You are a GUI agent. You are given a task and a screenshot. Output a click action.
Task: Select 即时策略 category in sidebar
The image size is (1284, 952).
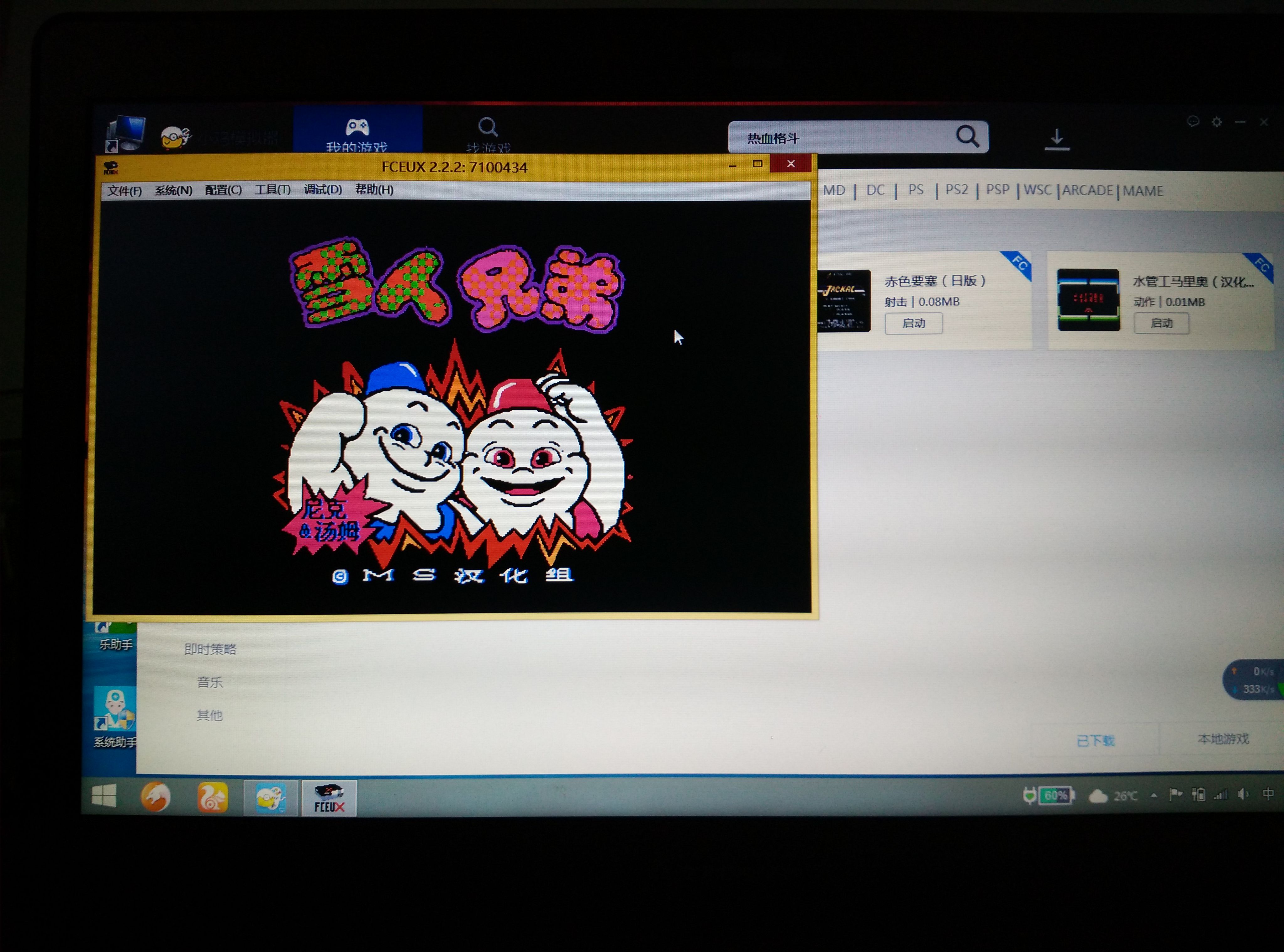(210, 649)
